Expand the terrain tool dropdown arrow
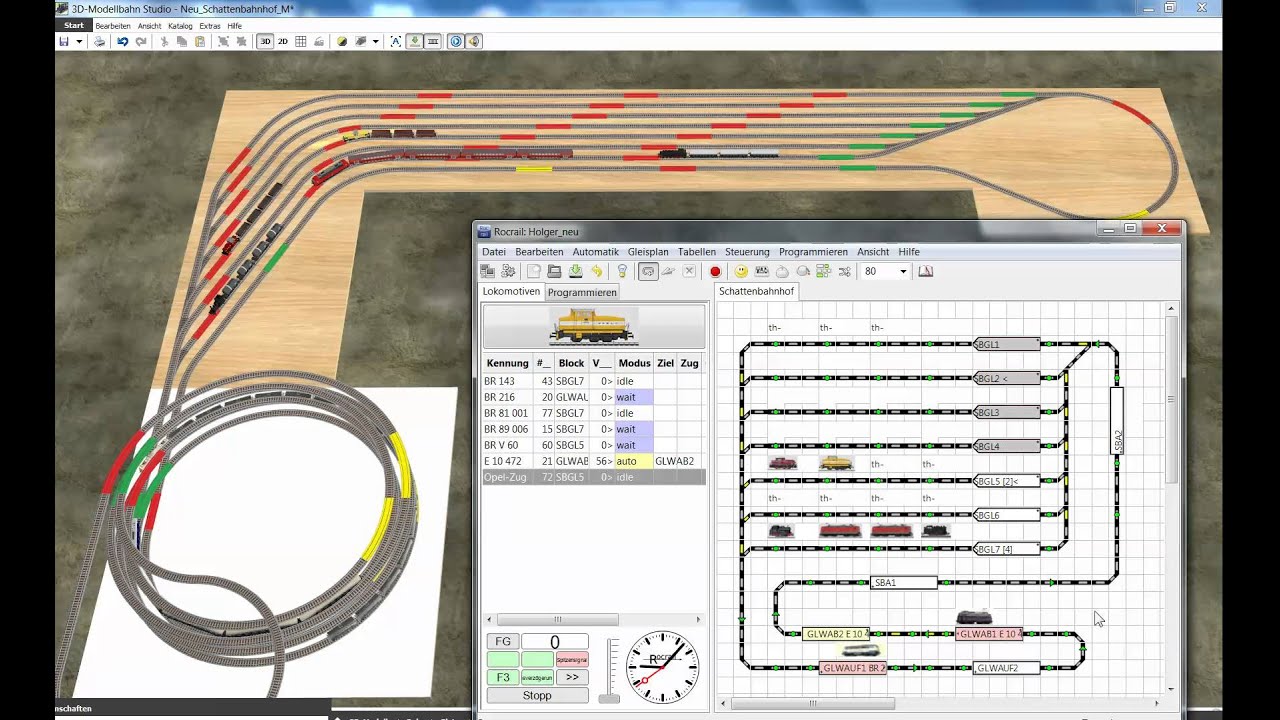 coord(376,42)
